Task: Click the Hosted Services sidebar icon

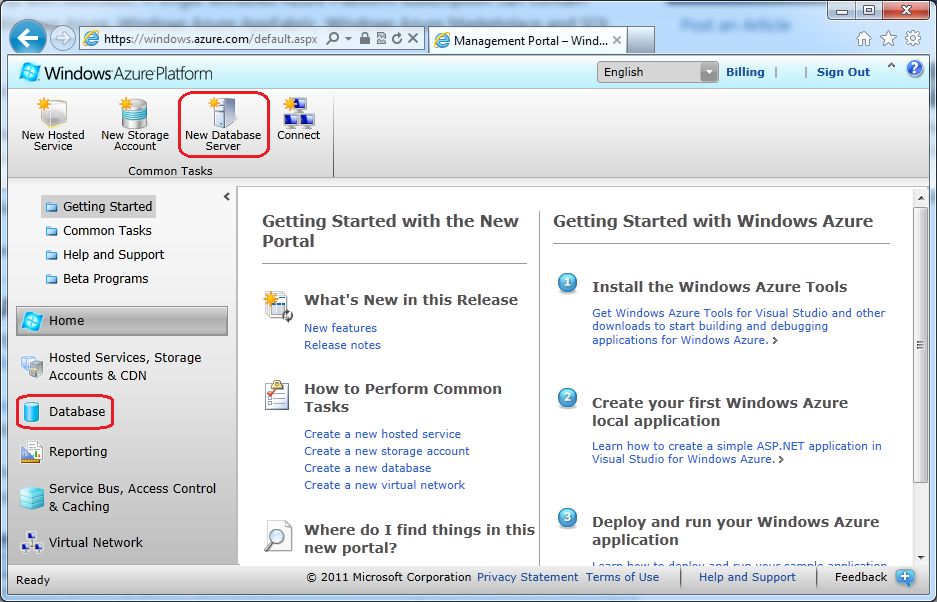Action: (x=31, y=366)
